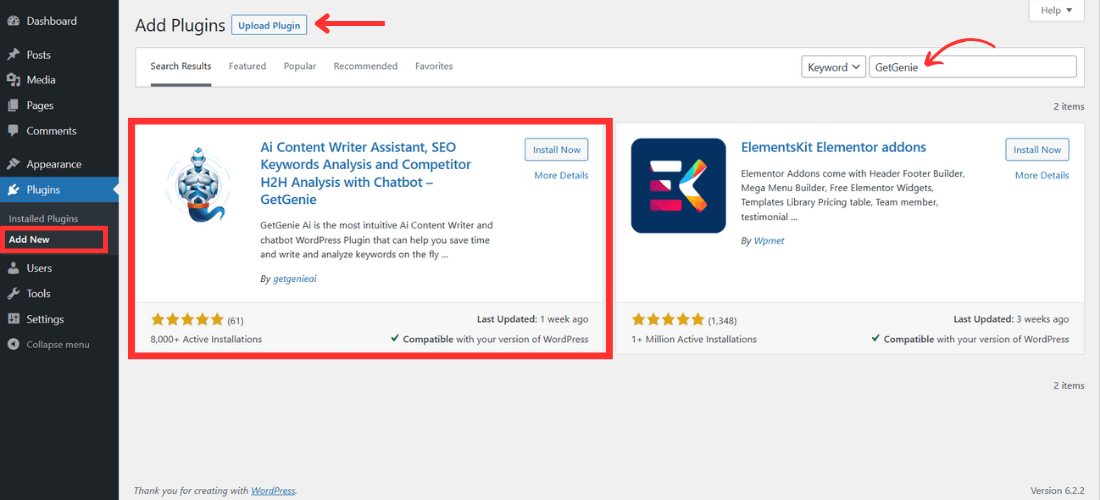The image size is (1100, 500).
Task: Switch to the Featured tab
Action: click(x=247, y=66)
